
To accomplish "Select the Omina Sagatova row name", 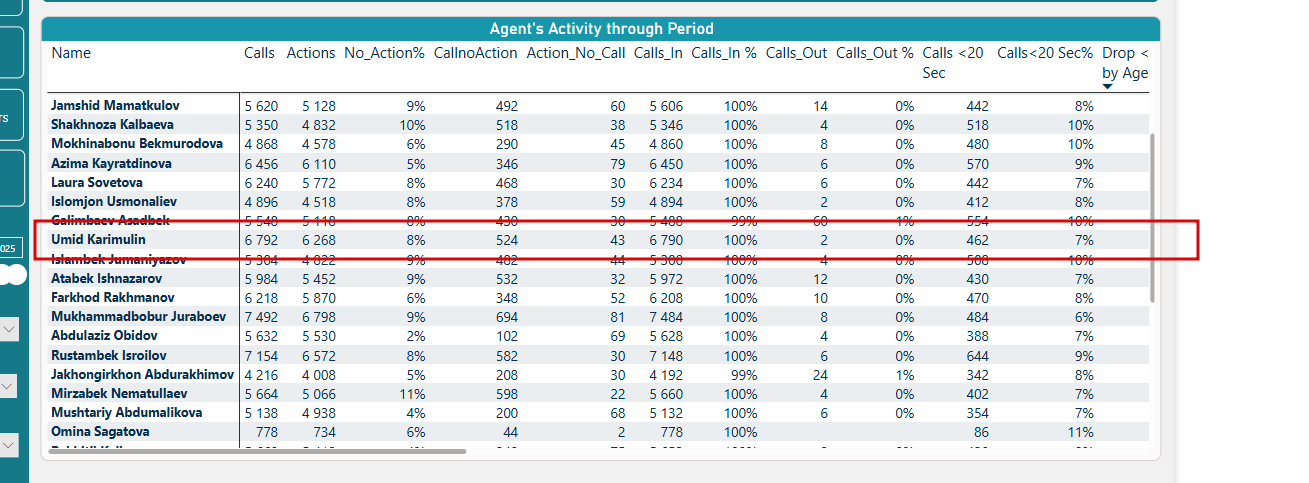I will coord(100,432).
